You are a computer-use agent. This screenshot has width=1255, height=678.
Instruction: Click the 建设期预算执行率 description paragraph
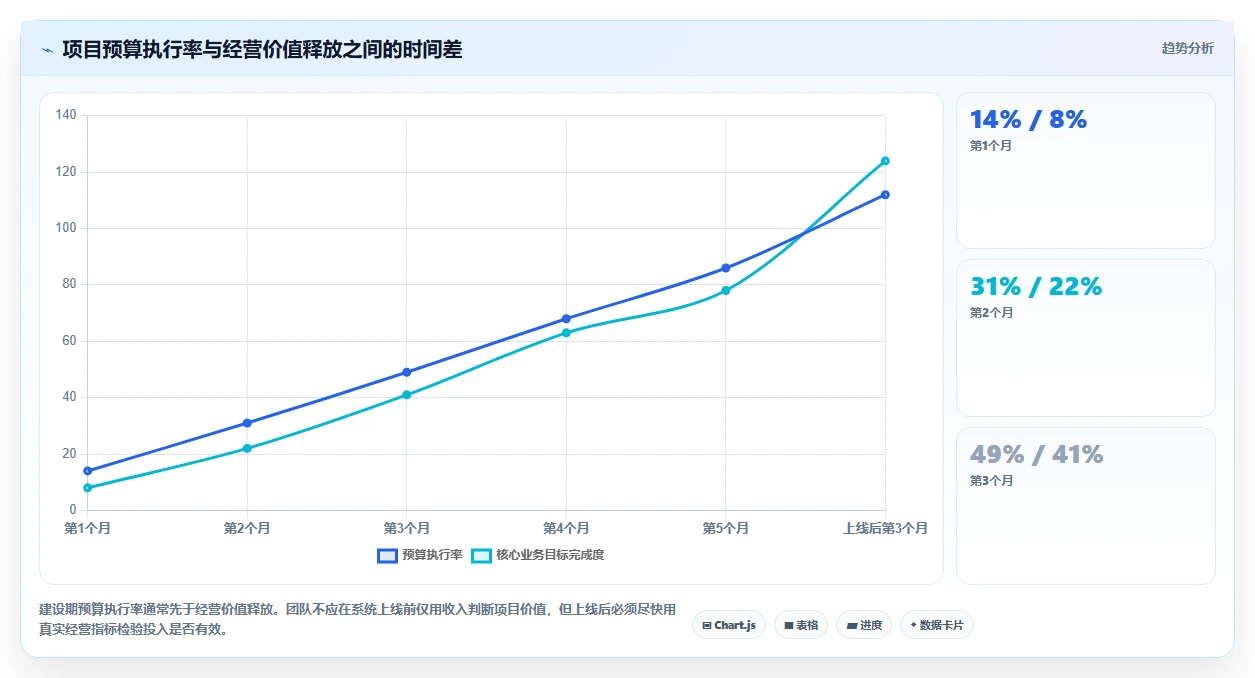pyautogui.click(x=358, y=619)
